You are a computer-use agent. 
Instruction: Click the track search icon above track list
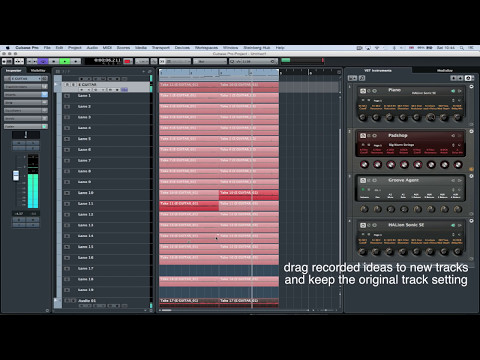(150, 71)
